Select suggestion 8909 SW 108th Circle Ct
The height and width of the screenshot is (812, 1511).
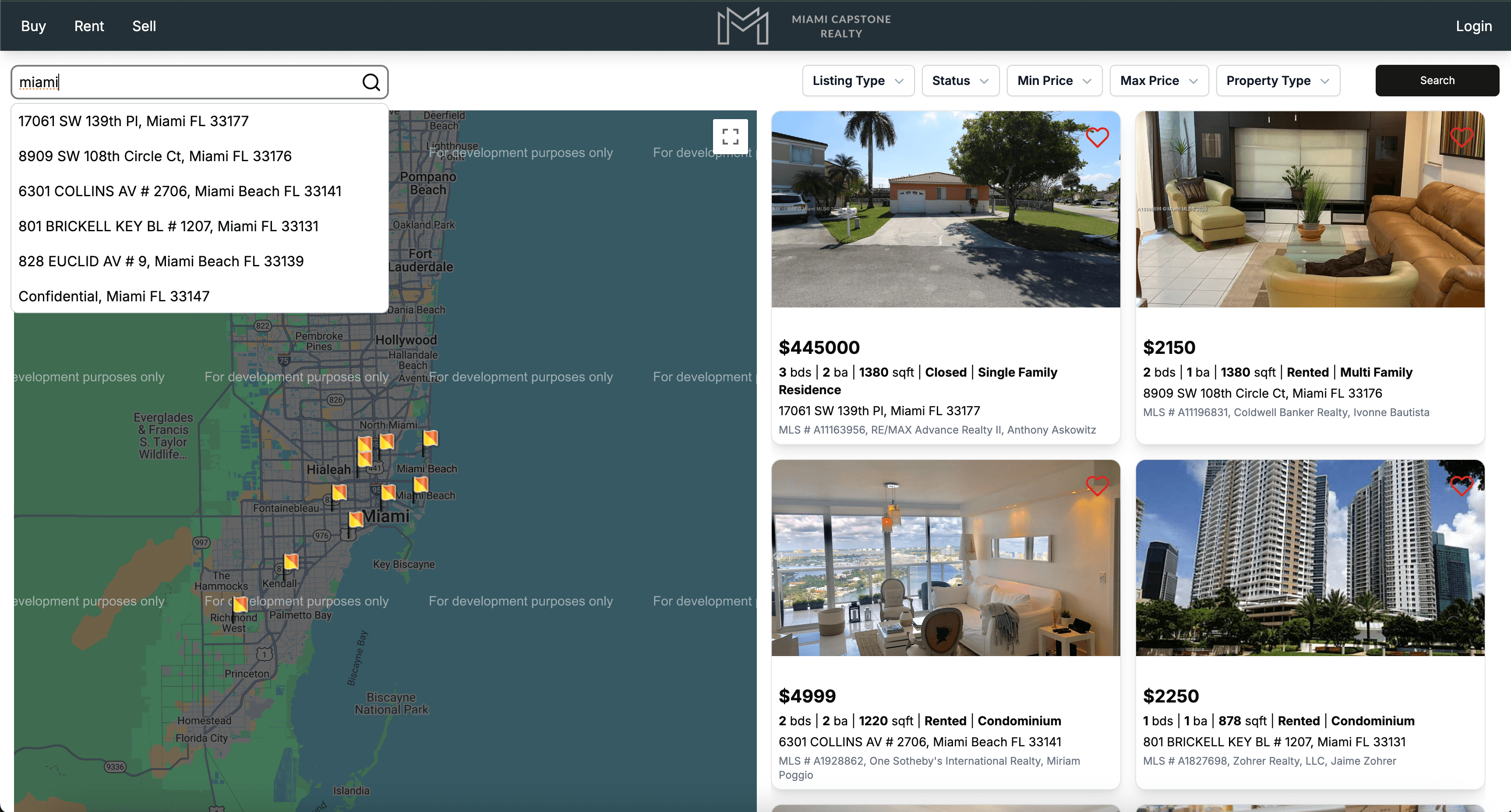(199, 156)
